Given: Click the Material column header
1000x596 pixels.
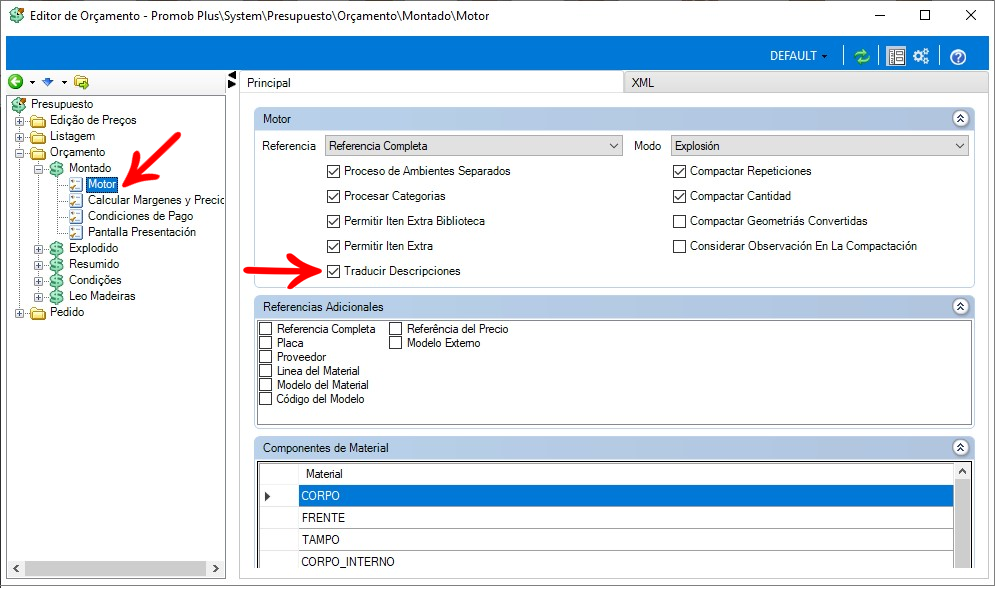Looking at the screenshot, I should click(626, 474).
